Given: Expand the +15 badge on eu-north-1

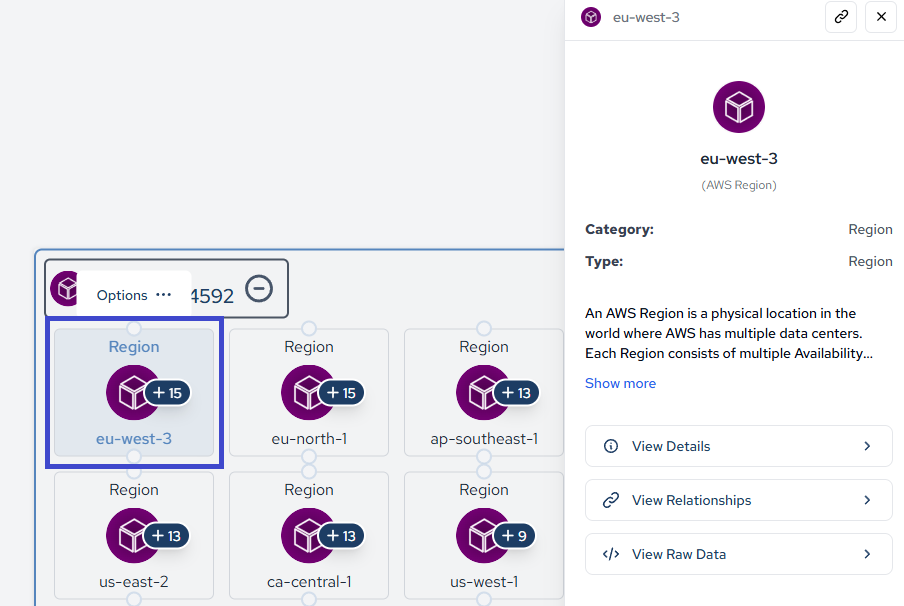Looking at the screenshot, I should (342, 393).
